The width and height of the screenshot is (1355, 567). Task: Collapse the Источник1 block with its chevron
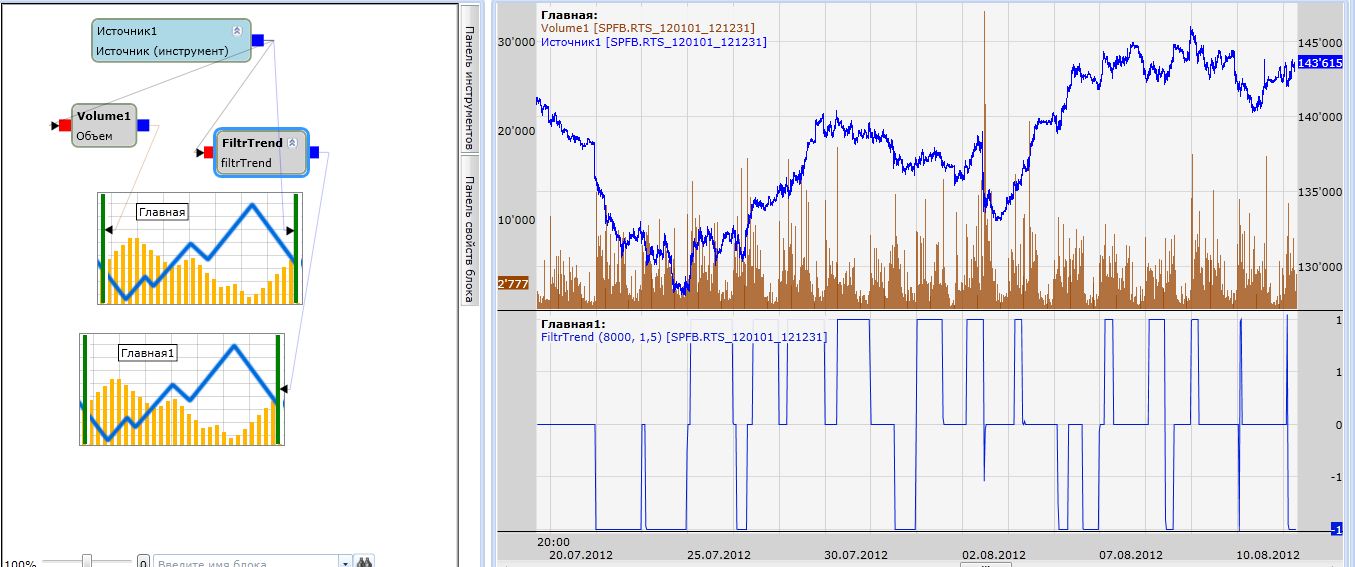click(237, 31)
